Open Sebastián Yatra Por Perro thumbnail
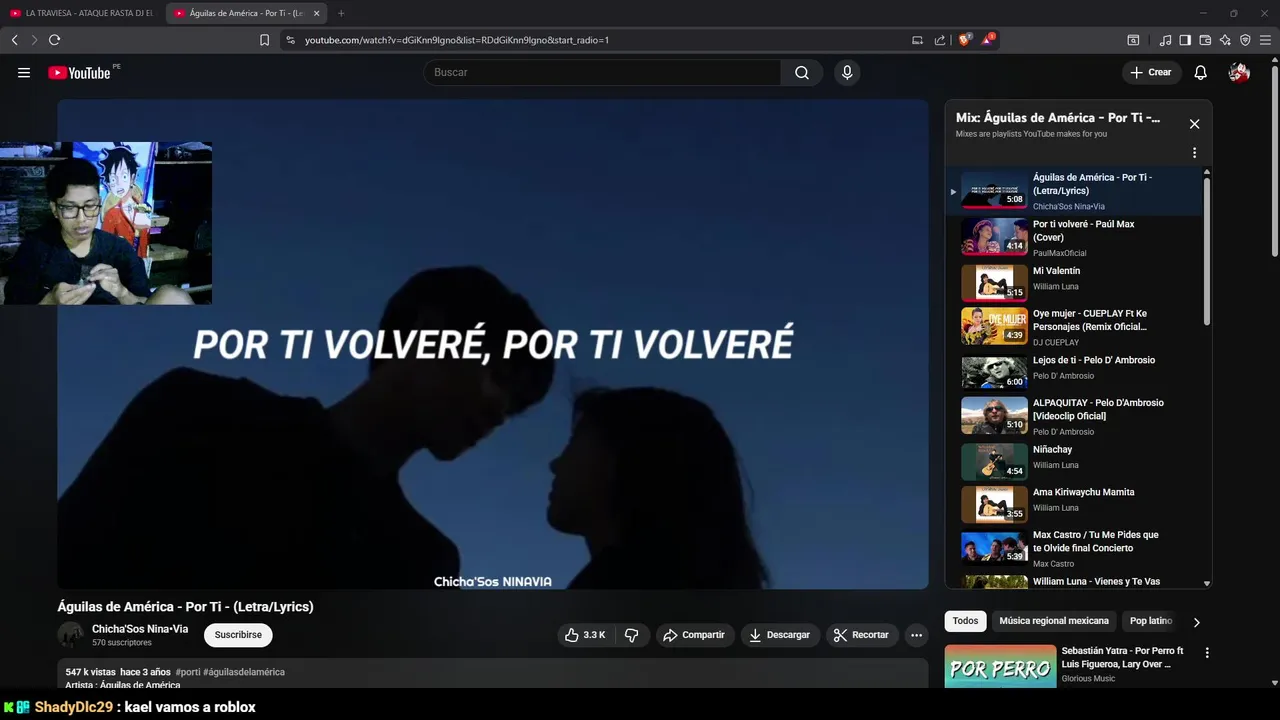 pos(1000,666)
